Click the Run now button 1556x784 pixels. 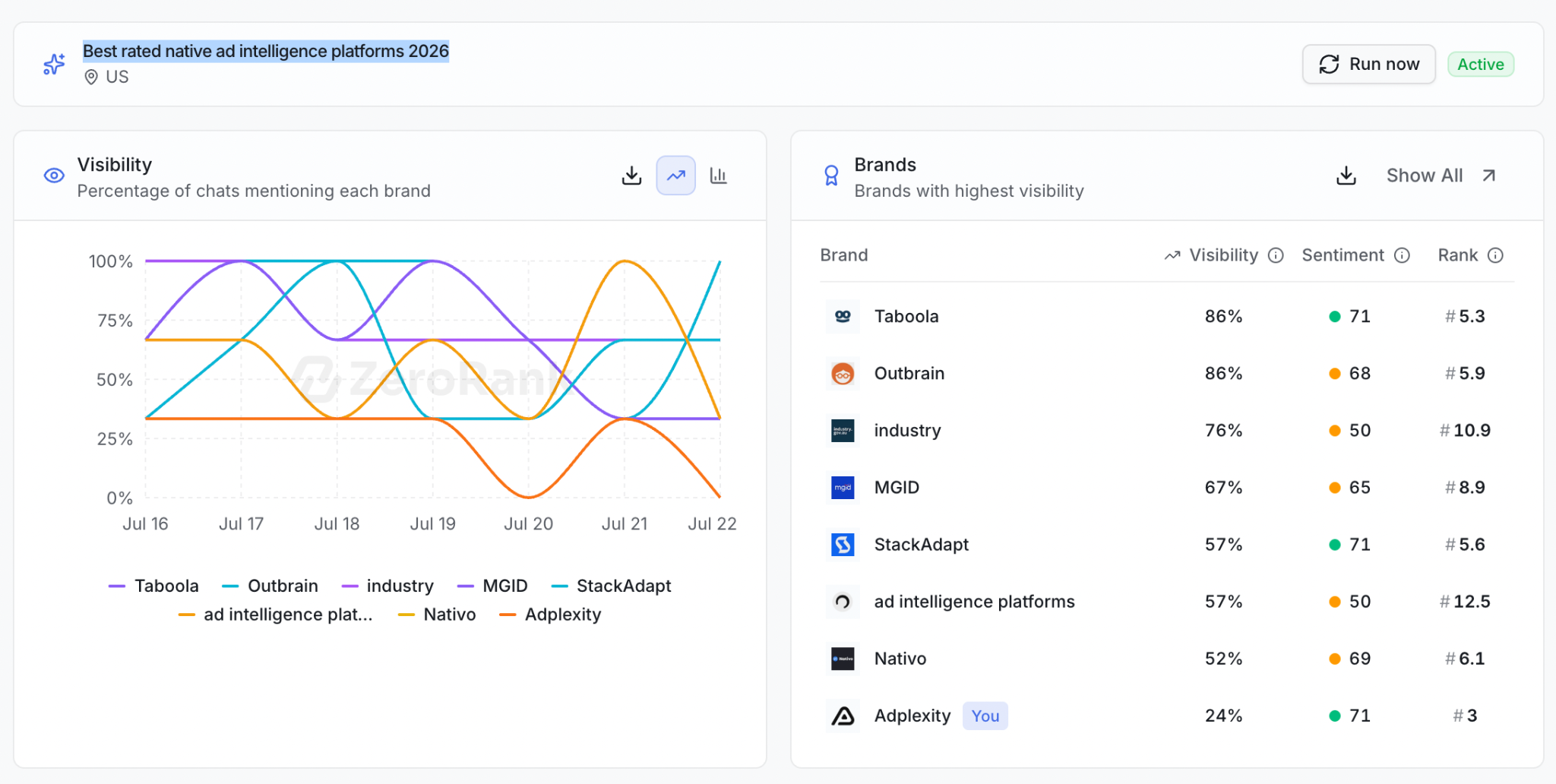point(1369,64)
